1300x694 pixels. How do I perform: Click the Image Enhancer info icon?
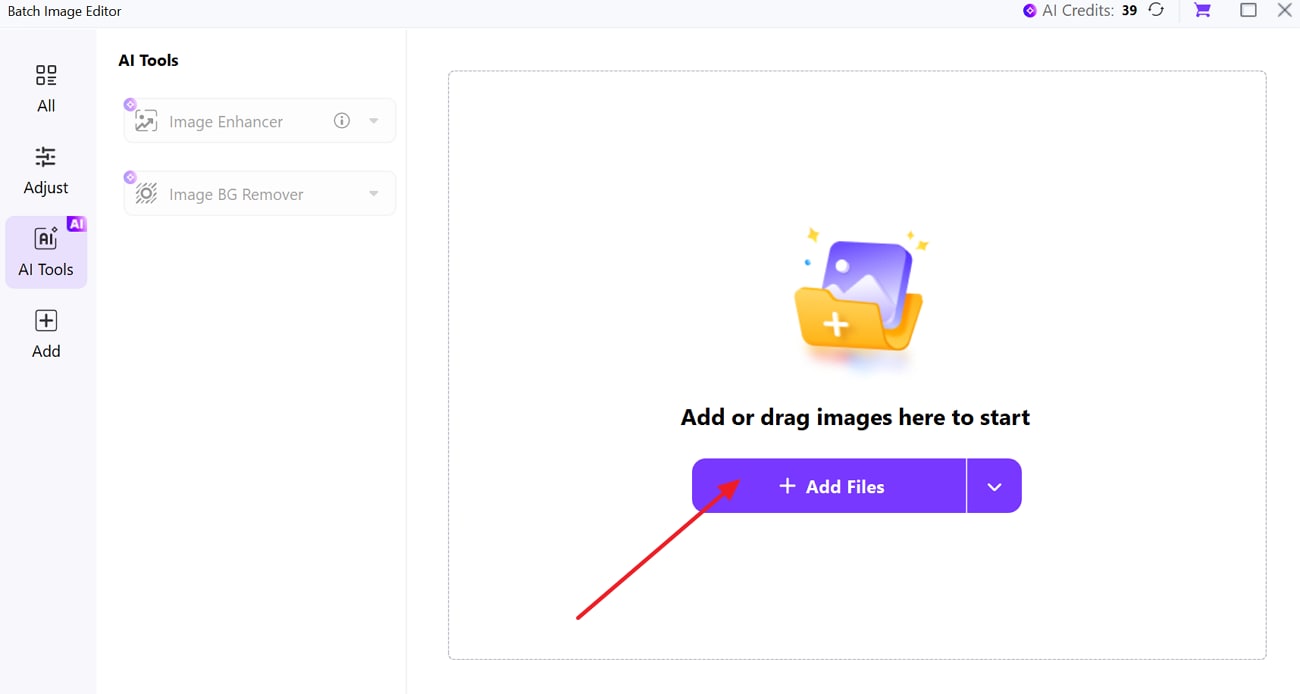[342, 121]
